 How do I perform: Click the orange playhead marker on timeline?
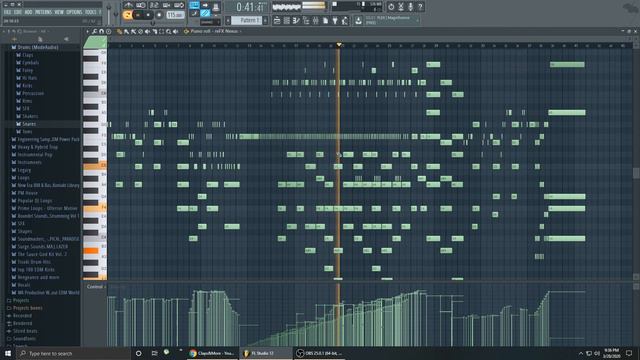[x=338, y=44]
